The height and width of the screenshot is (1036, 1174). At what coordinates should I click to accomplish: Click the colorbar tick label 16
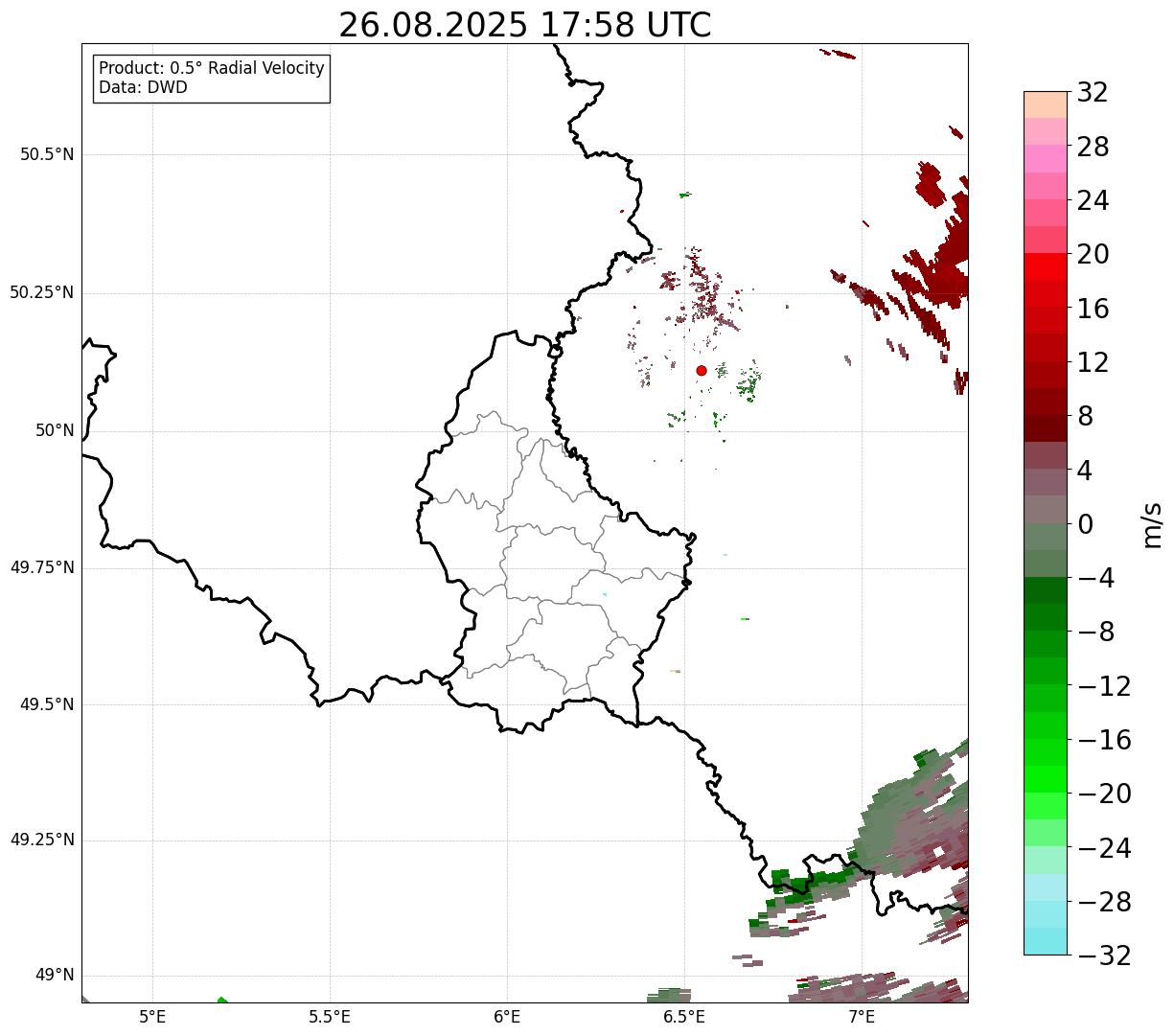pyautogui.click(x=1093, y=309)
